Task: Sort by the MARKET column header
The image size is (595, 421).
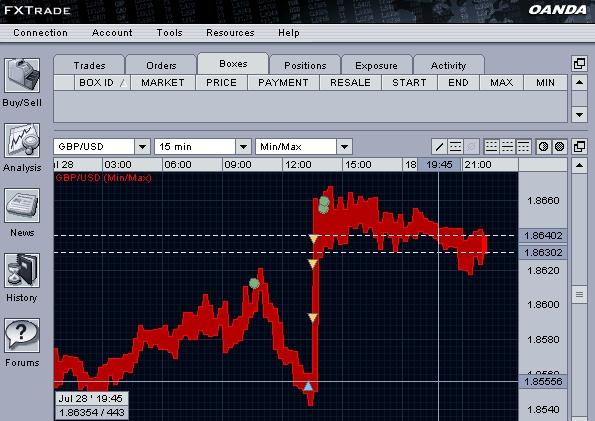Action: 163,83
